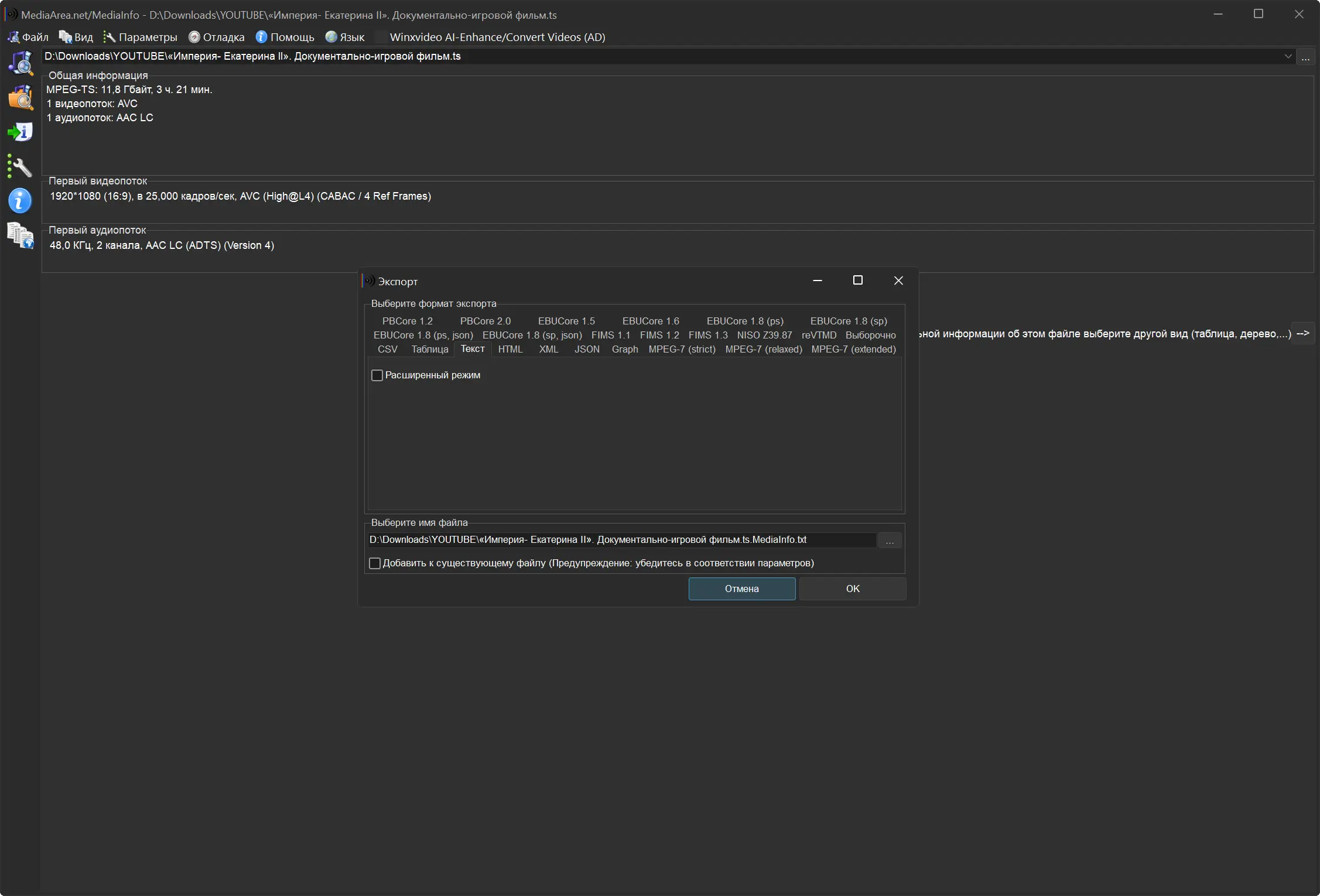
Task: Check Добавить к существующему файлу option
Action: (x=375, y=563)
